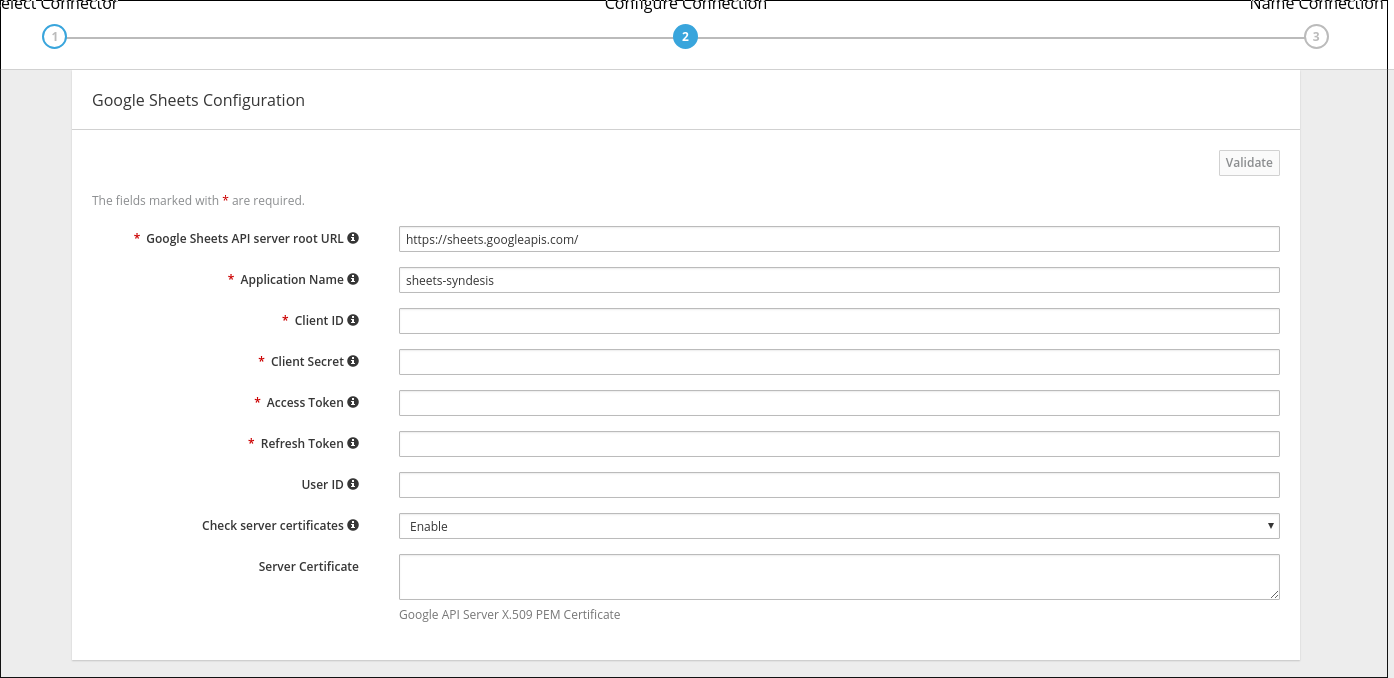Click info icon beside User ID
Image resolution: width=1394 pixels, height=678 pixels.
353,484
